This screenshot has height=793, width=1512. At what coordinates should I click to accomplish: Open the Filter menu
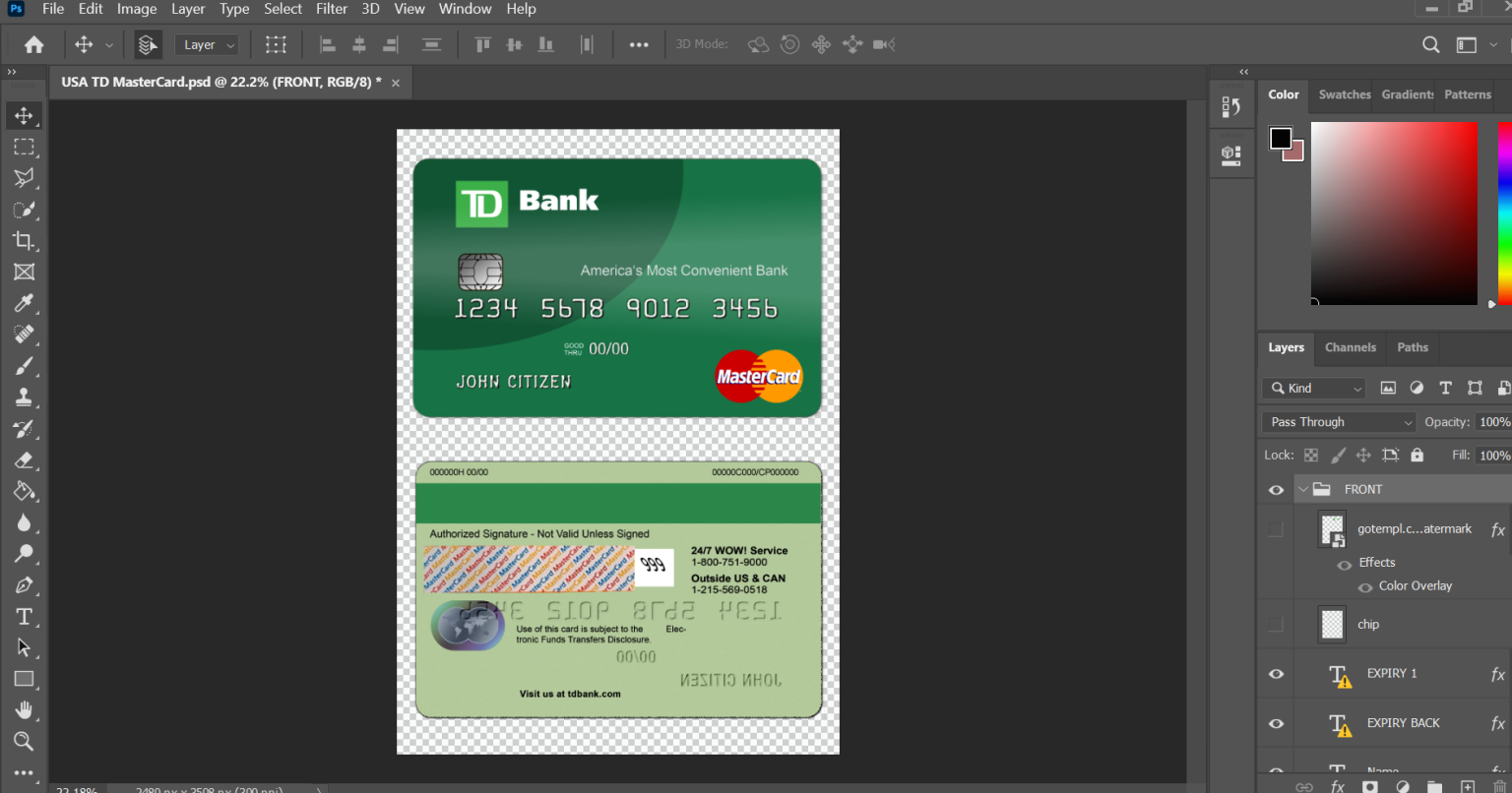click(x=332, y=9)
